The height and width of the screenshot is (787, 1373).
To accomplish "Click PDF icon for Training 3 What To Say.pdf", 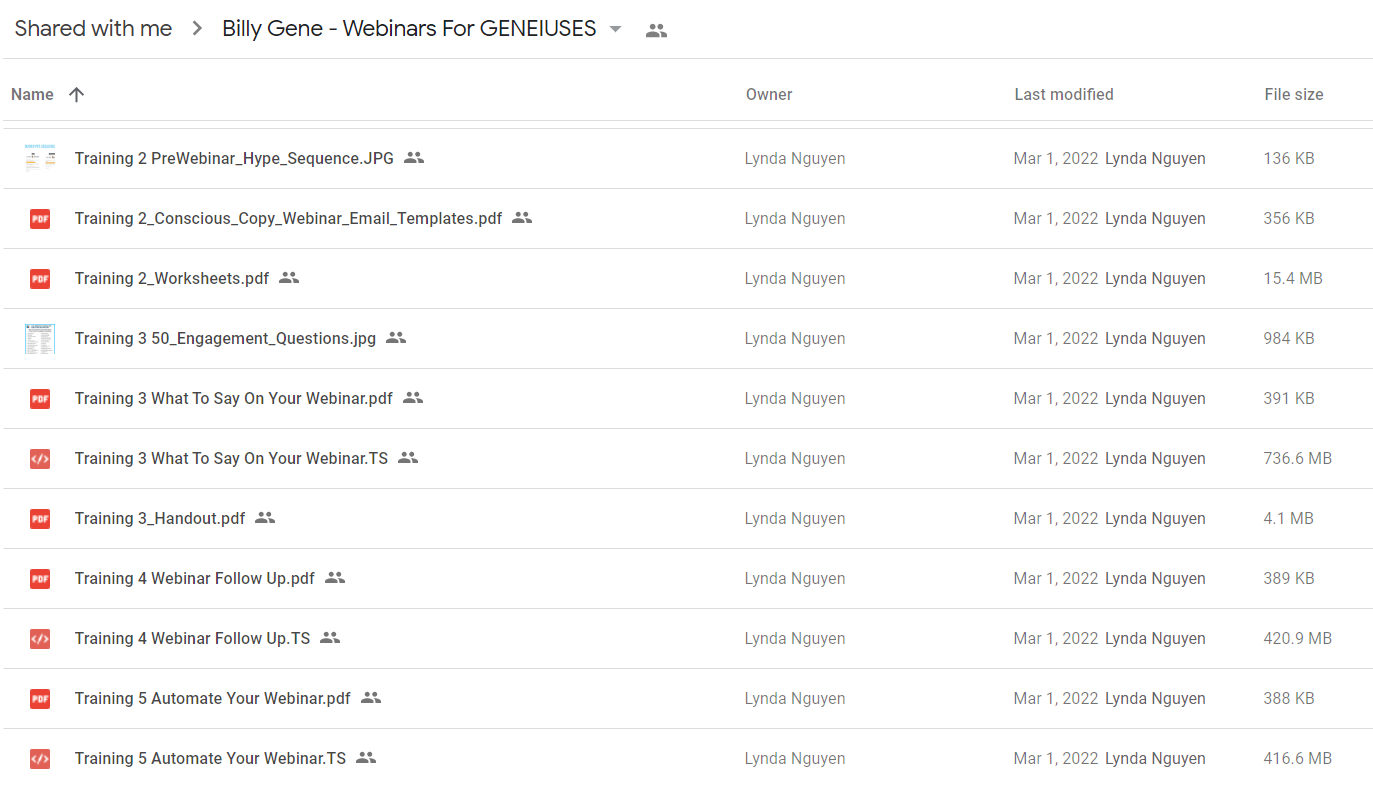I will pos(40,398).
